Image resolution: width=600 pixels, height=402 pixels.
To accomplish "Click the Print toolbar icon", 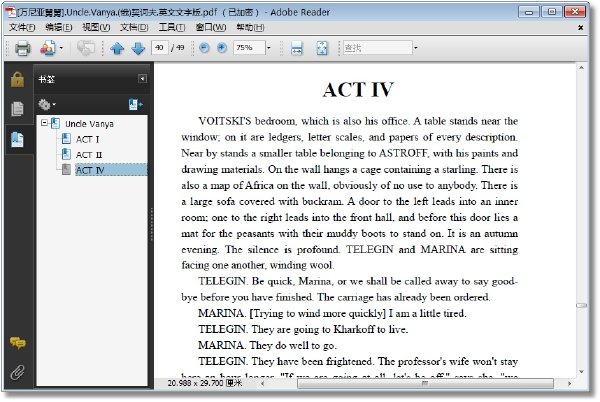I will coord(22,48).
